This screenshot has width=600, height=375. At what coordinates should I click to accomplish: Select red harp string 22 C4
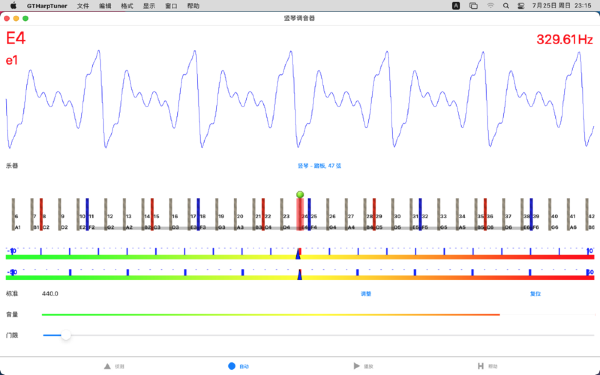click(263, 214)
